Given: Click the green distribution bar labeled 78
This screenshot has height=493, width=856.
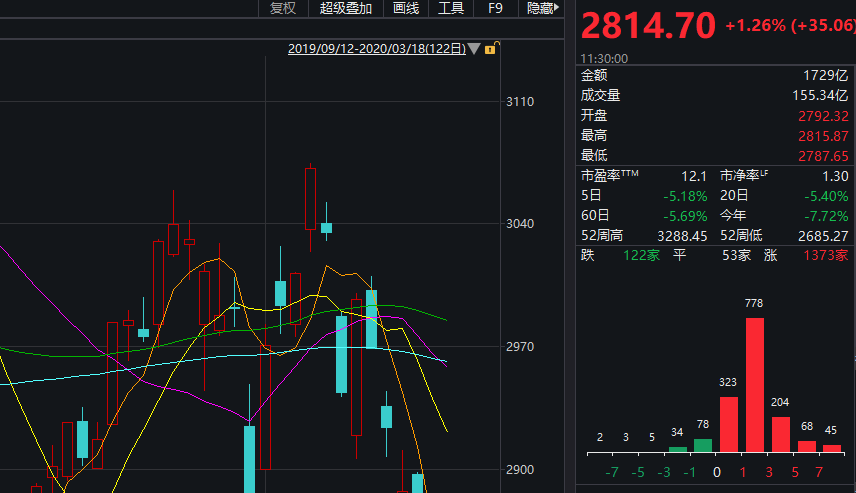Looking at the screenshot, I should pyautogui.click(x=703, y=446).
